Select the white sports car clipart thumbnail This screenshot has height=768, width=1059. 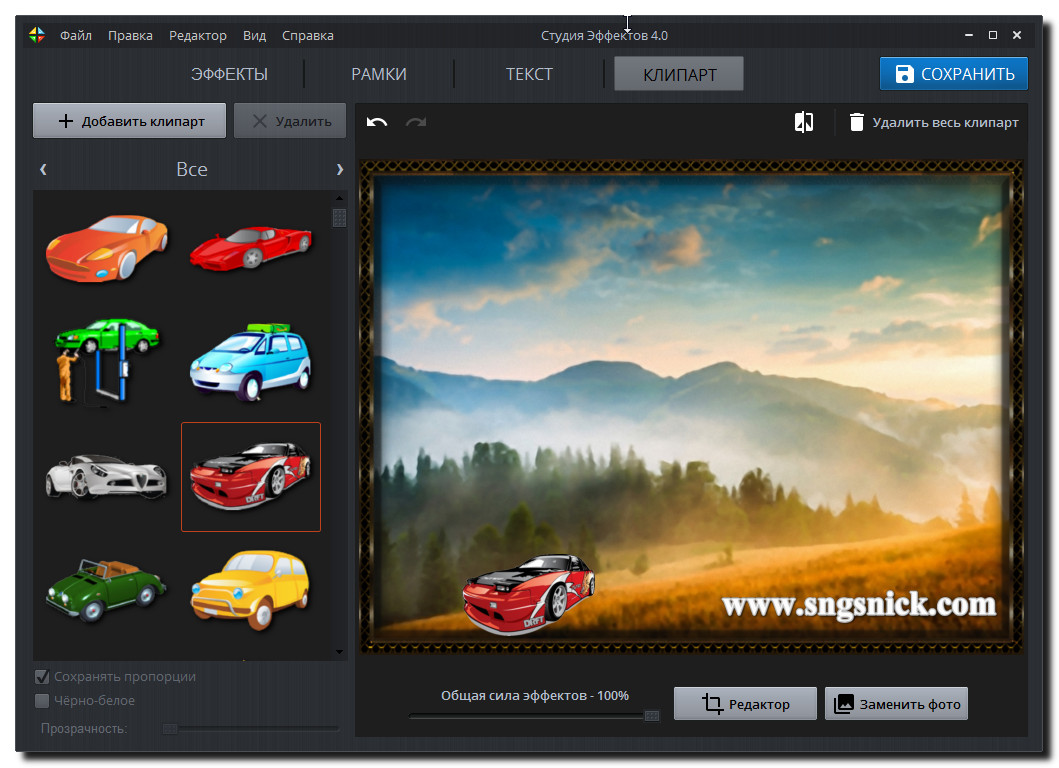(x=105, y=477)
